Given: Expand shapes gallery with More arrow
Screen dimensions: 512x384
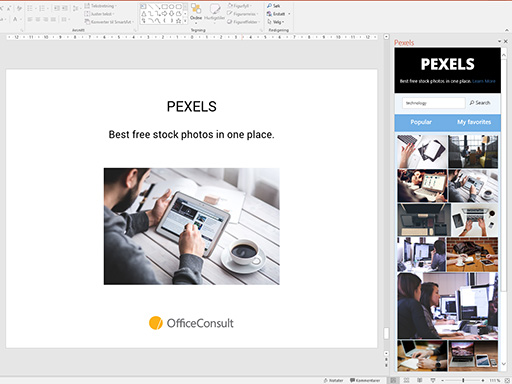Looking at the screenshot, I should pos(185,21).
